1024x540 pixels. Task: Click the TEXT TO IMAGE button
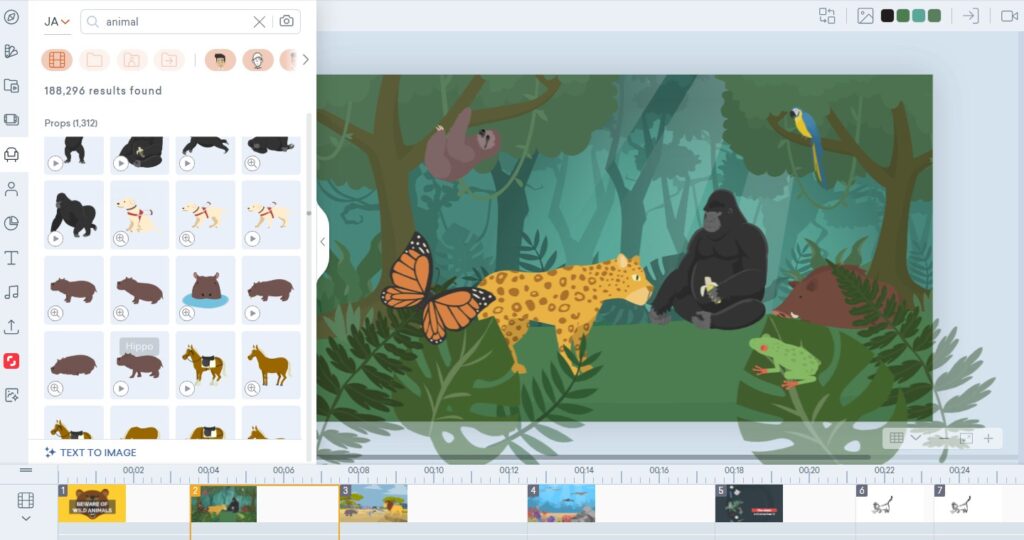pyautogui.click(x=91, y=452)
